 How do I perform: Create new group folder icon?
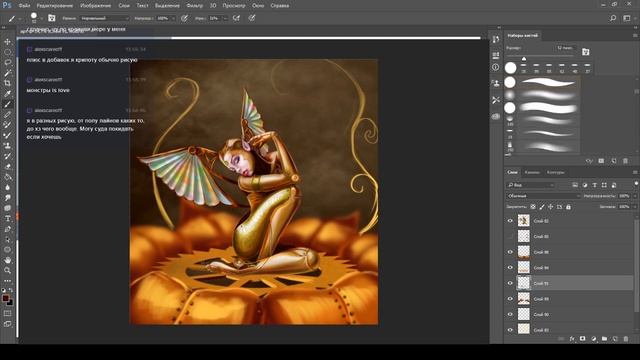(x=604, y=339)
